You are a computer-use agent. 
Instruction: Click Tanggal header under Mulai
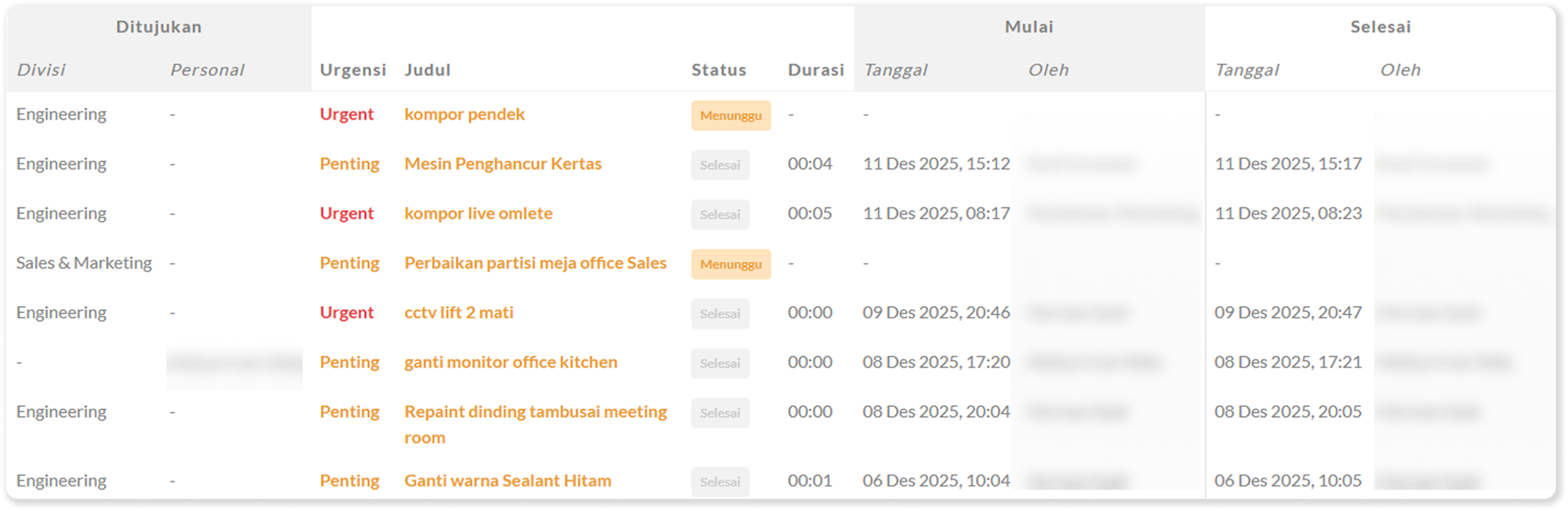click(x=895, y=70)
